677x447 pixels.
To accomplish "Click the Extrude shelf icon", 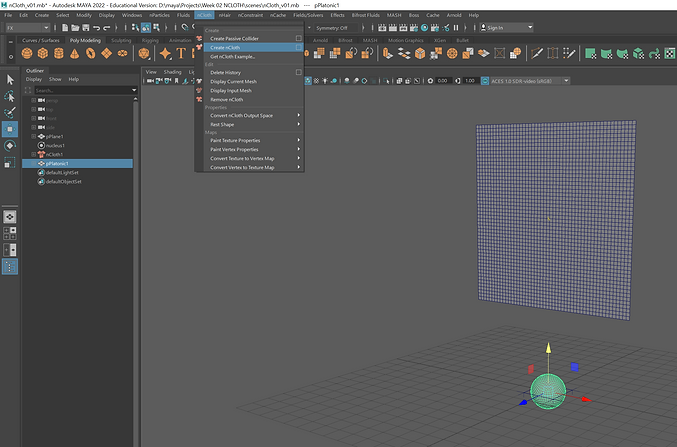I will [388, 54].
